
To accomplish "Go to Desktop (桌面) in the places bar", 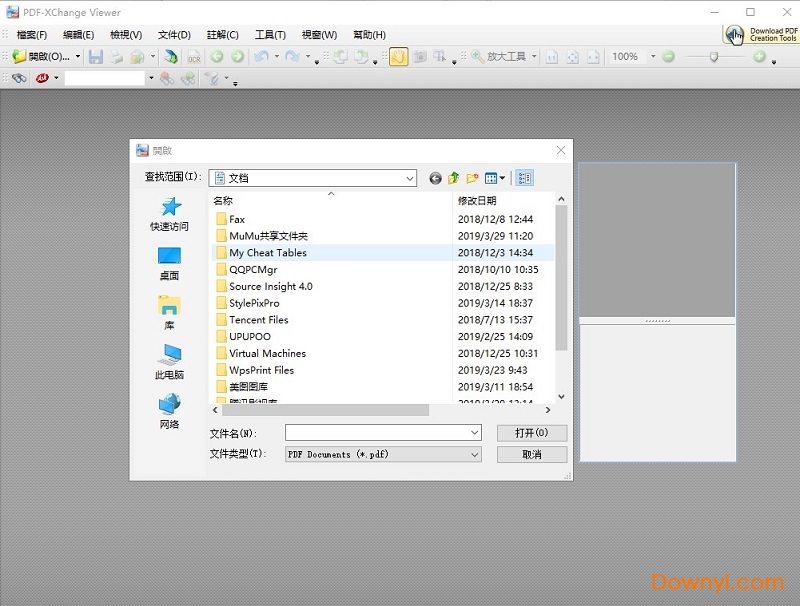I will click(169, 263).
